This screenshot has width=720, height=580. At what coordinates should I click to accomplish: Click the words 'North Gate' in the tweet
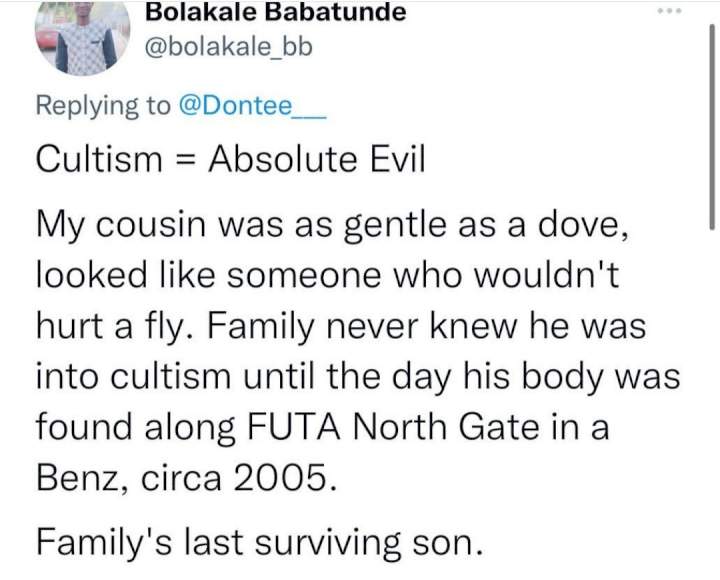(446, 427)
